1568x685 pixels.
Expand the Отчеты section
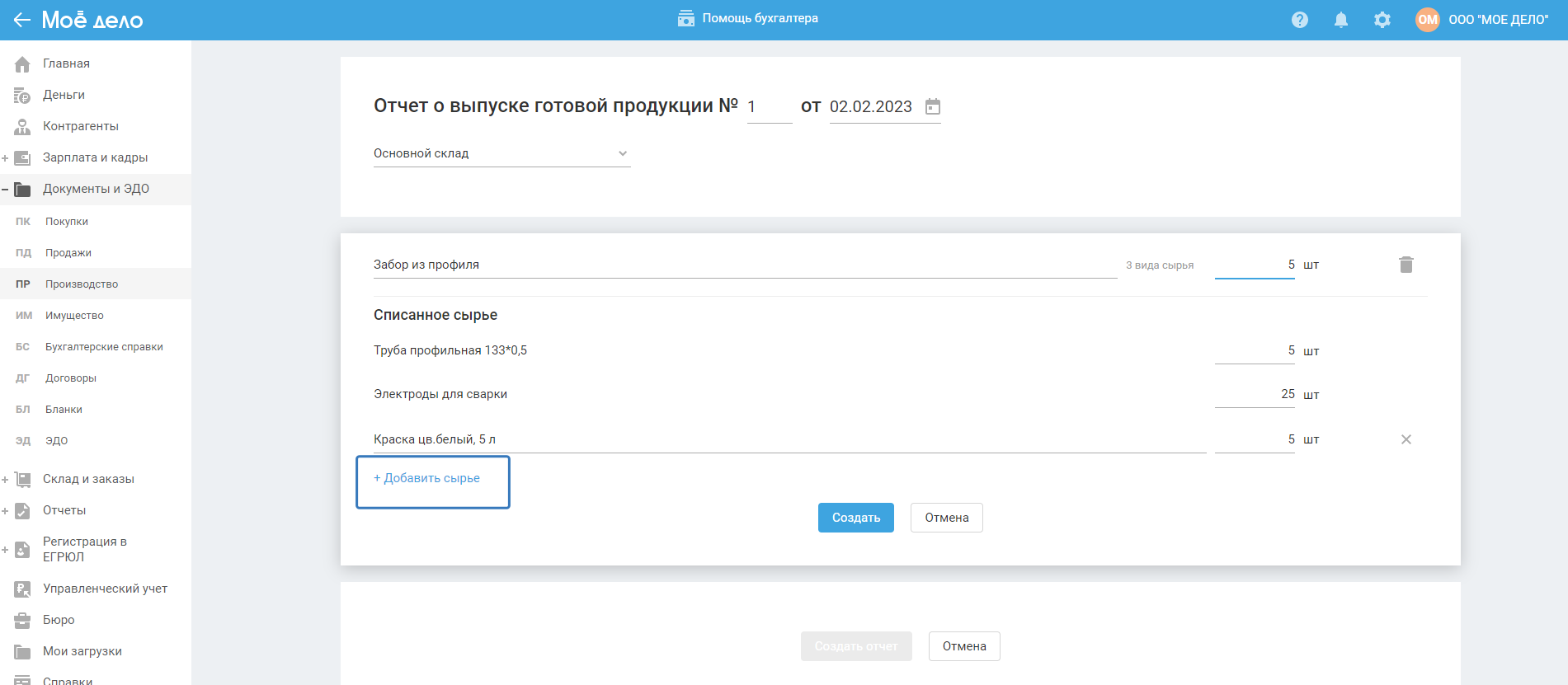(5, 510)
